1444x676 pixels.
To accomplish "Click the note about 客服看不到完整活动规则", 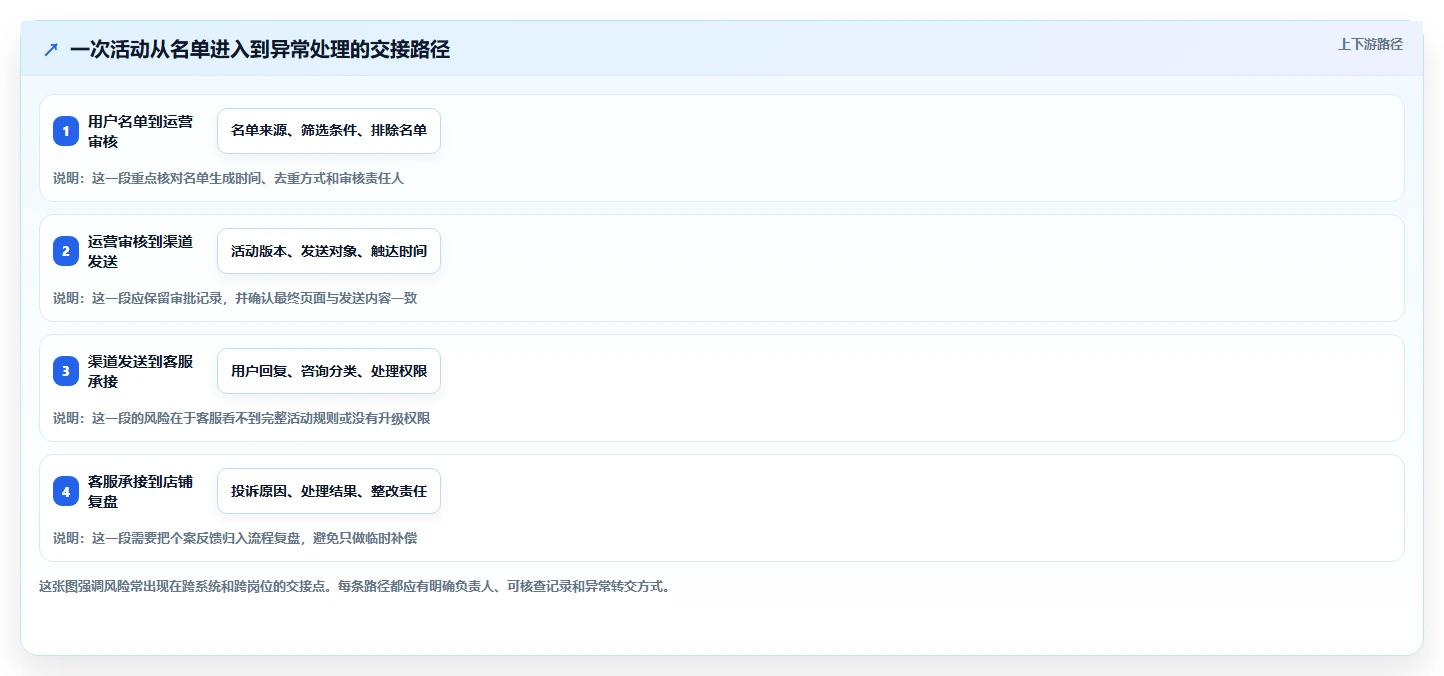I will (x=241, y=418).
